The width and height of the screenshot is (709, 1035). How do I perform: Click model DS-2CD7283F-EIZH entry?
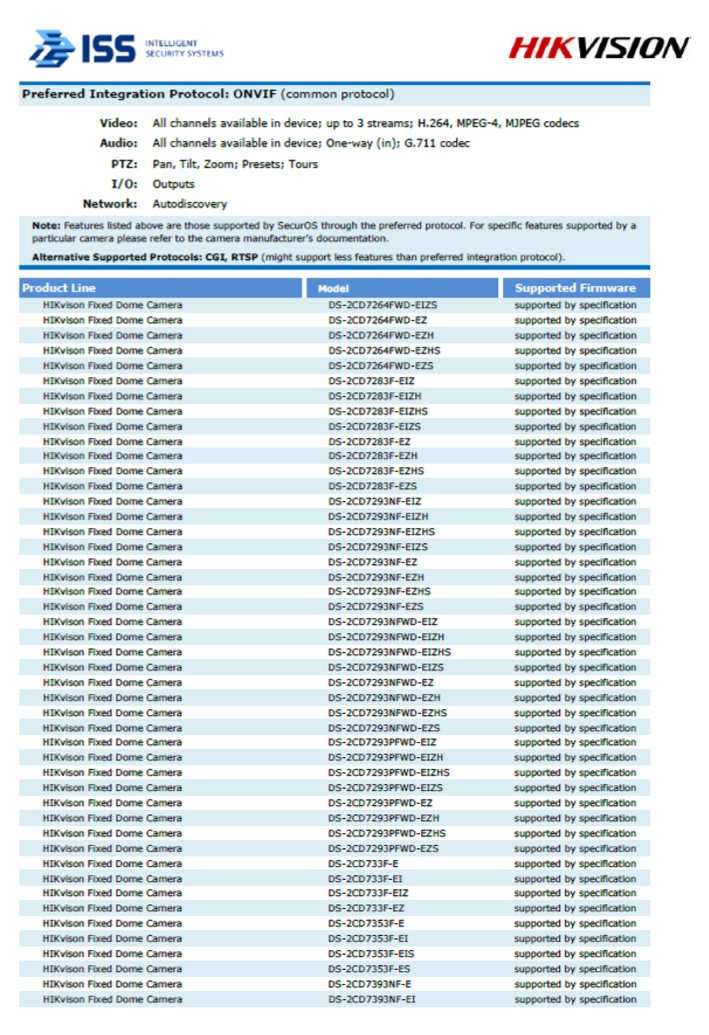[375, 396]
